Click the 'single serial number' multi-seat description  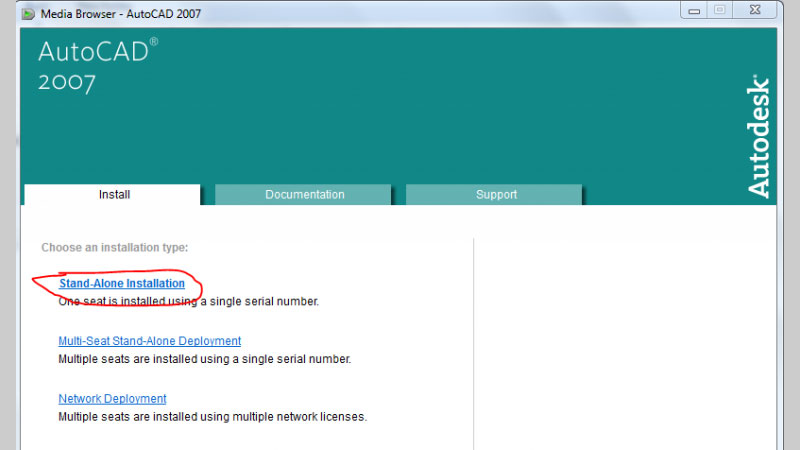click(x=204, y=358)
